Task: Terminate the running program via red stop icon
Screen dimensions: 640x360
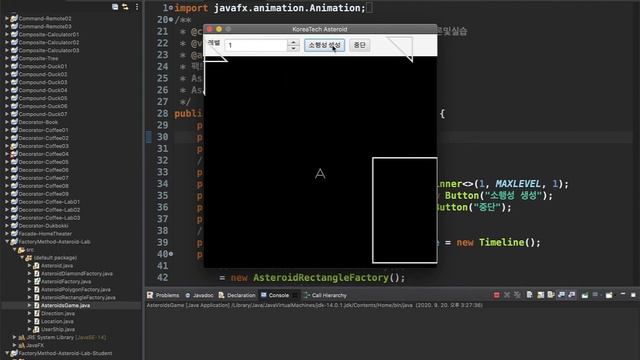Action: (x=496, y=295)
